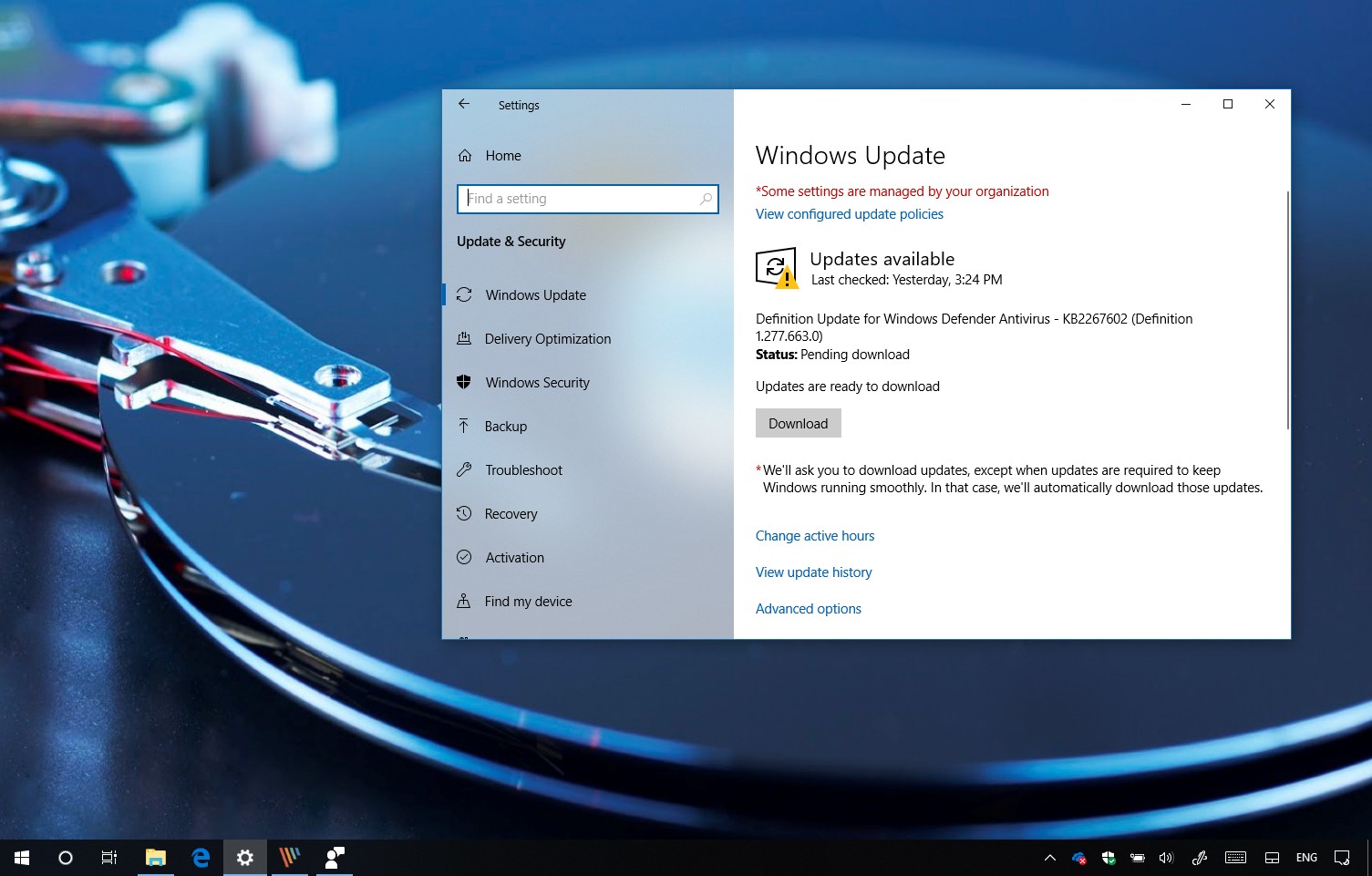1372x876 pixels.
Task: Select Backup in sidebar
Action: pos(588,426)
